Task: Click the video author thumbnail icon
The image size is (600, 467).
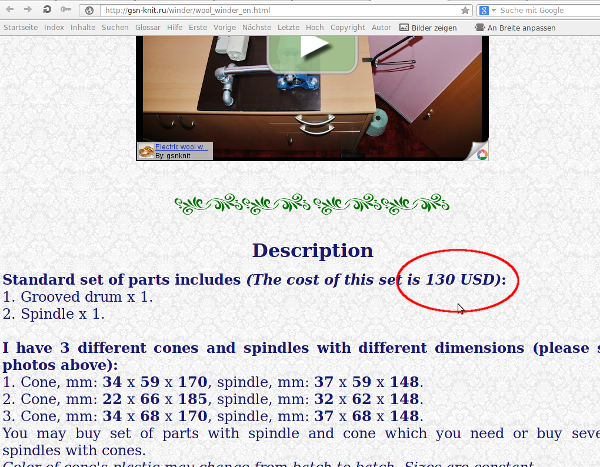Action: [x=146, y=151]
